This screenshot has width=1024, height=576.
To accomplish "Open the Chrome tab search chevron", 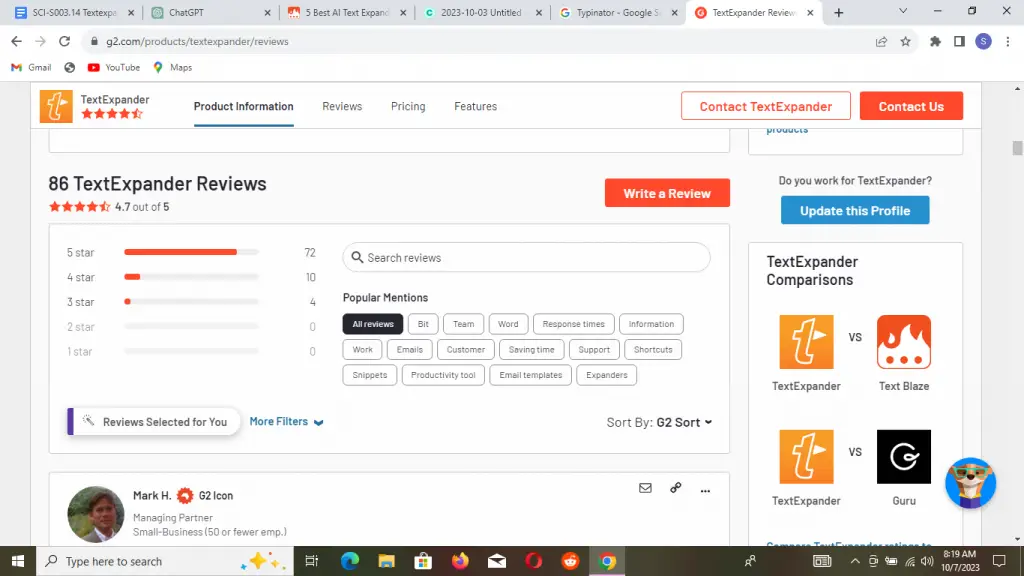I will [903, 11].
